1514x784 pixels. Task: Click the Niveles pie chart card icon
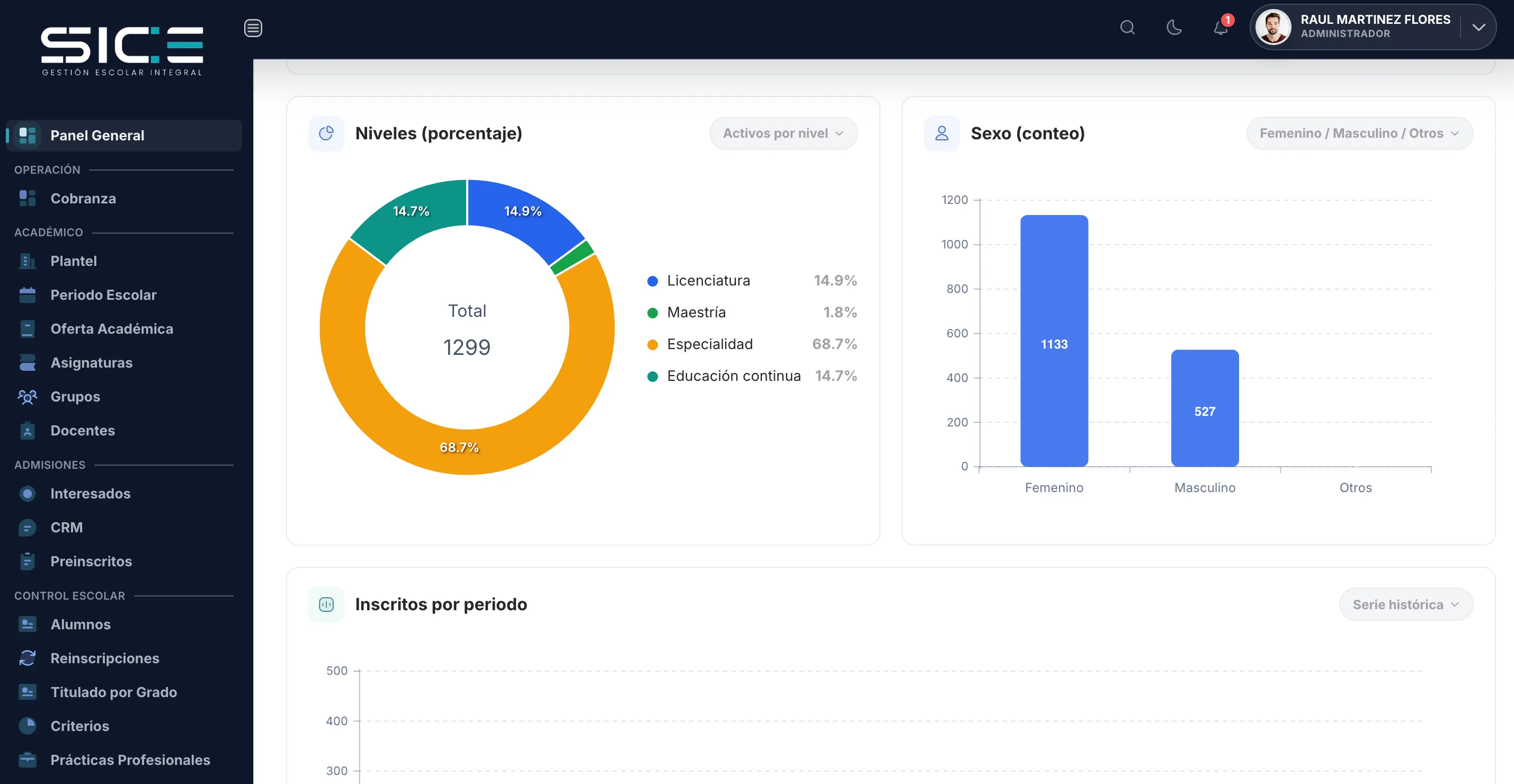click(x=326, y=133)
